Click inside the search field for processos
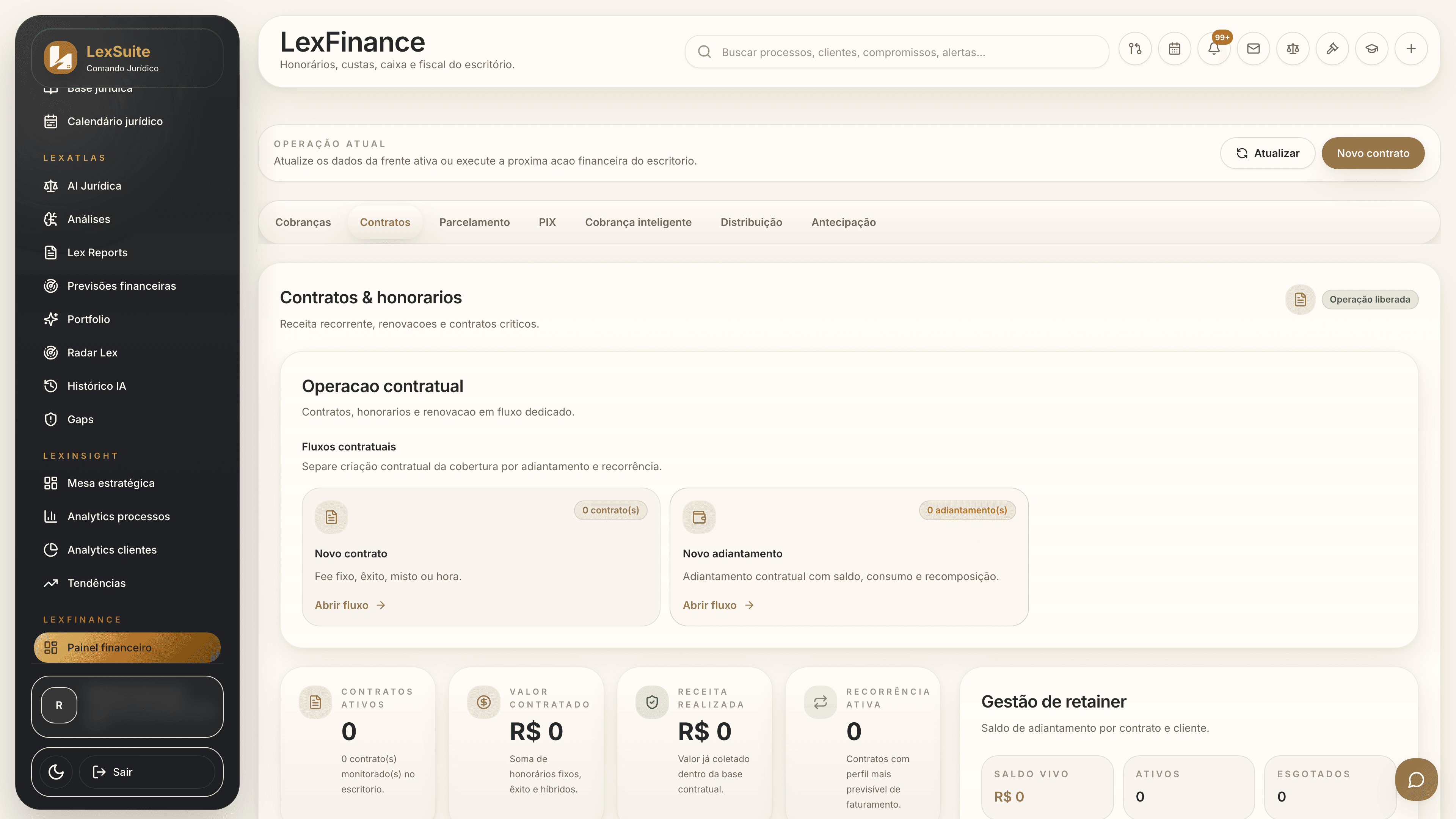1456x819 pixels. [899, 52]
